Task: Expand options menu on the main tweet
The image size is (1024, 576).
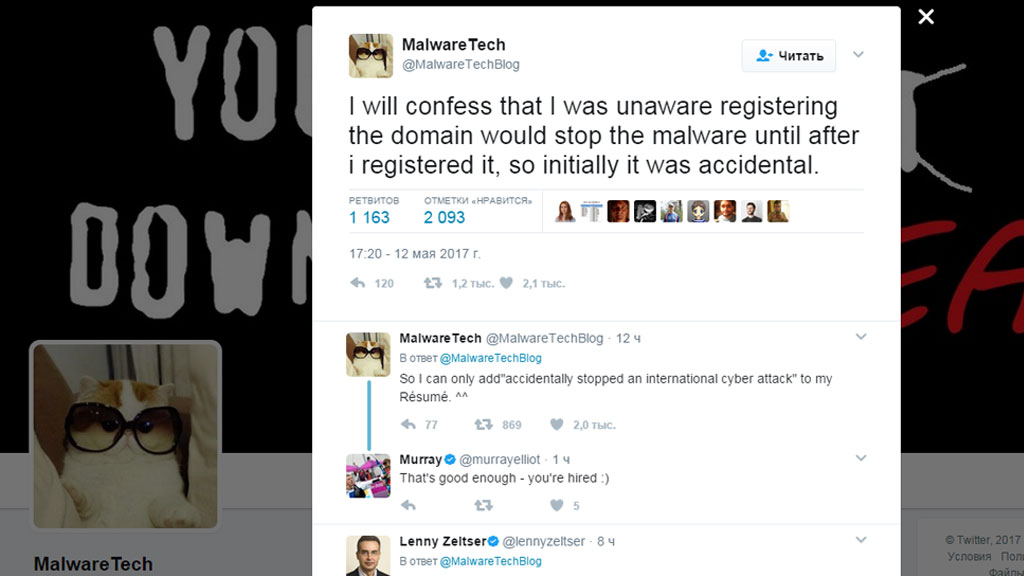Action: click(x=858, y=54)
